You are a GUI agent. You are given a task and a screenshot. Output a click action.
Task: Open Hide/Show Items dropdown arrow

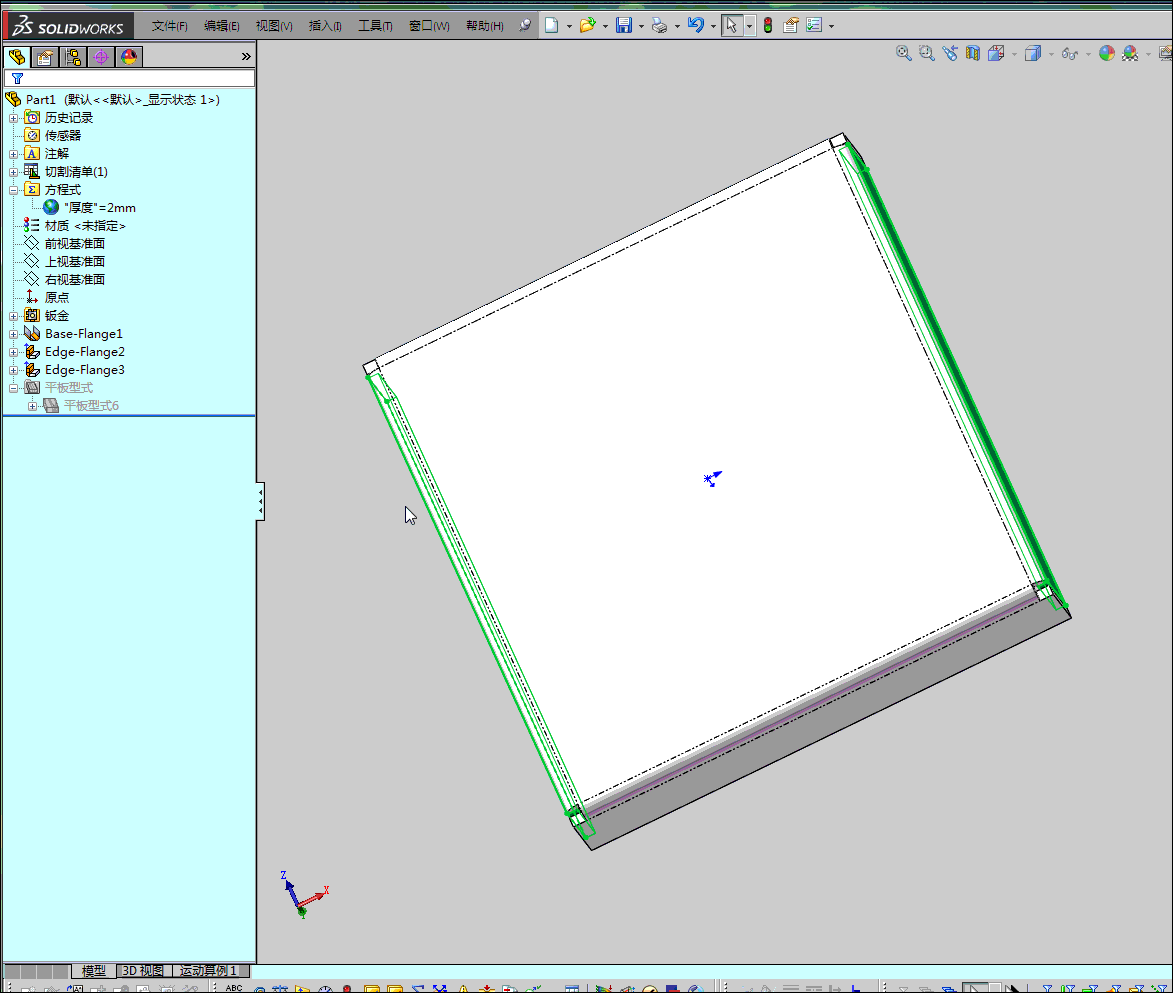click(x=1088, y=54)
